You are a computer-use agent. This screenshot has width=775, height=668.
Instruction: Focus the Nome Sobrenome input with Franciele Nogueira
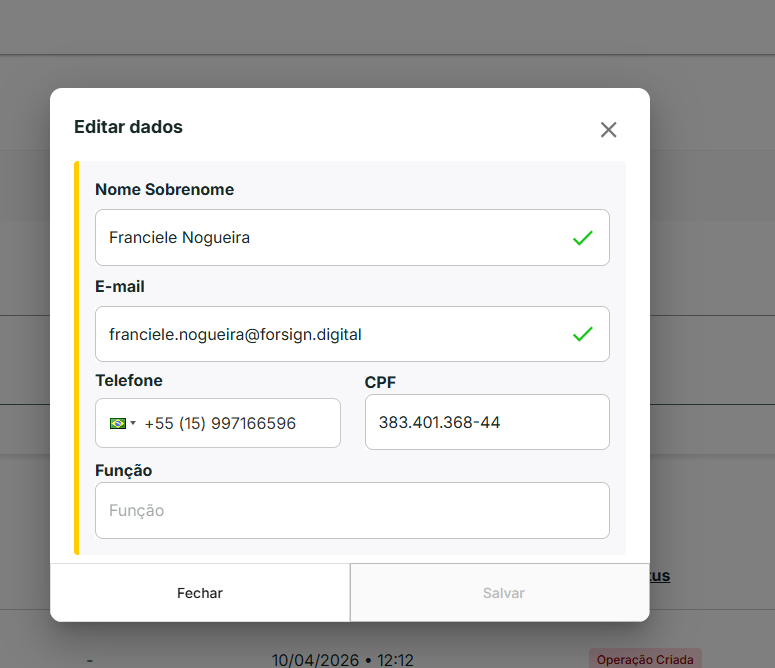click(330, 238)
